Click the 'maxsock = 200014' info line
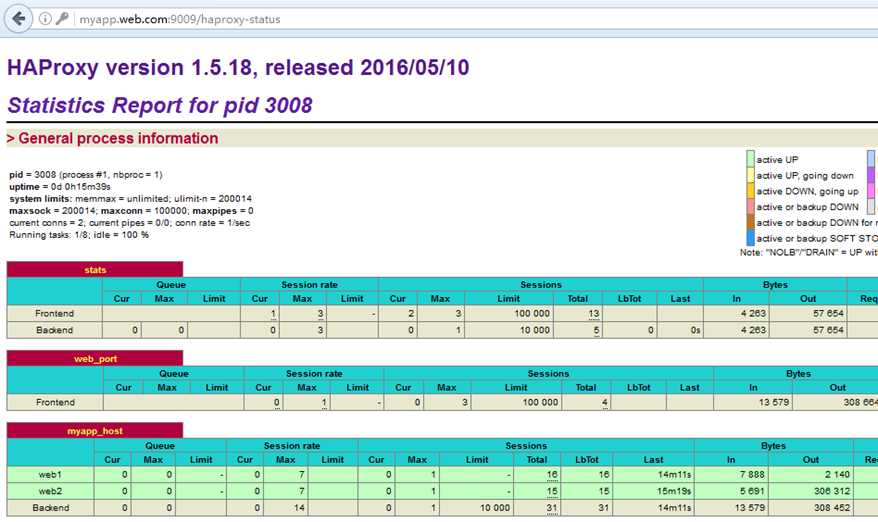 (x=131, y=211)
